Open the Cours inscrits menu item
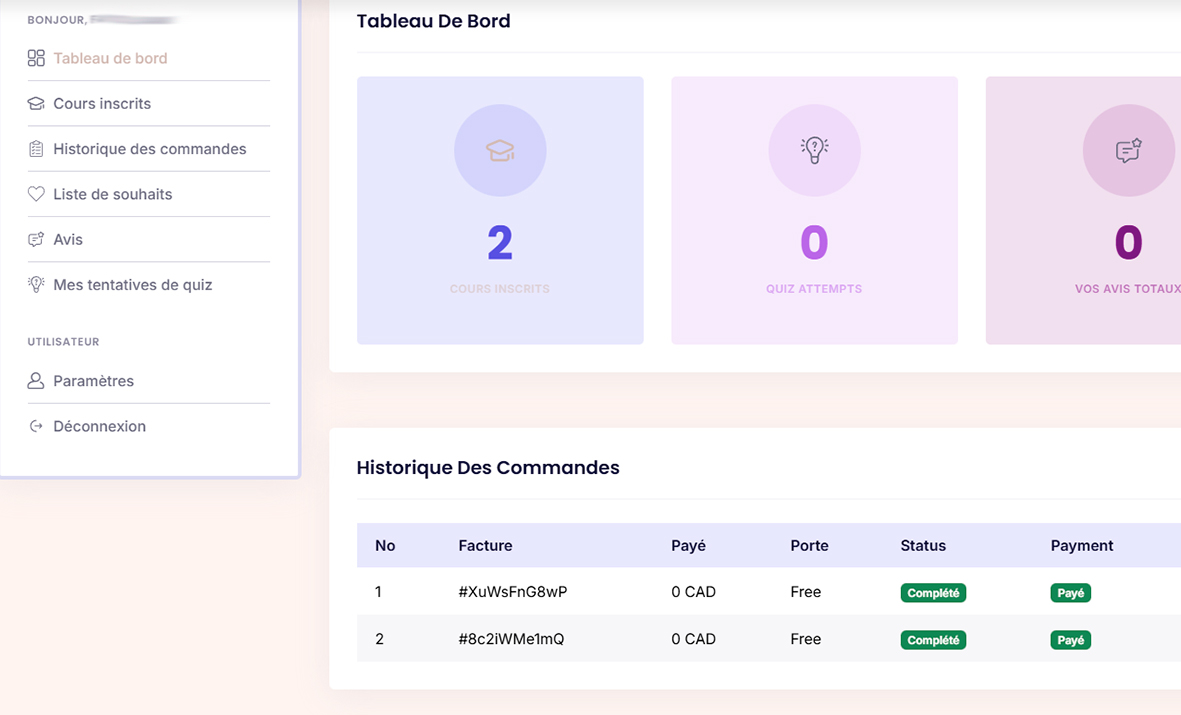This screenshot has width=1181, height=715. coord(102,104)
